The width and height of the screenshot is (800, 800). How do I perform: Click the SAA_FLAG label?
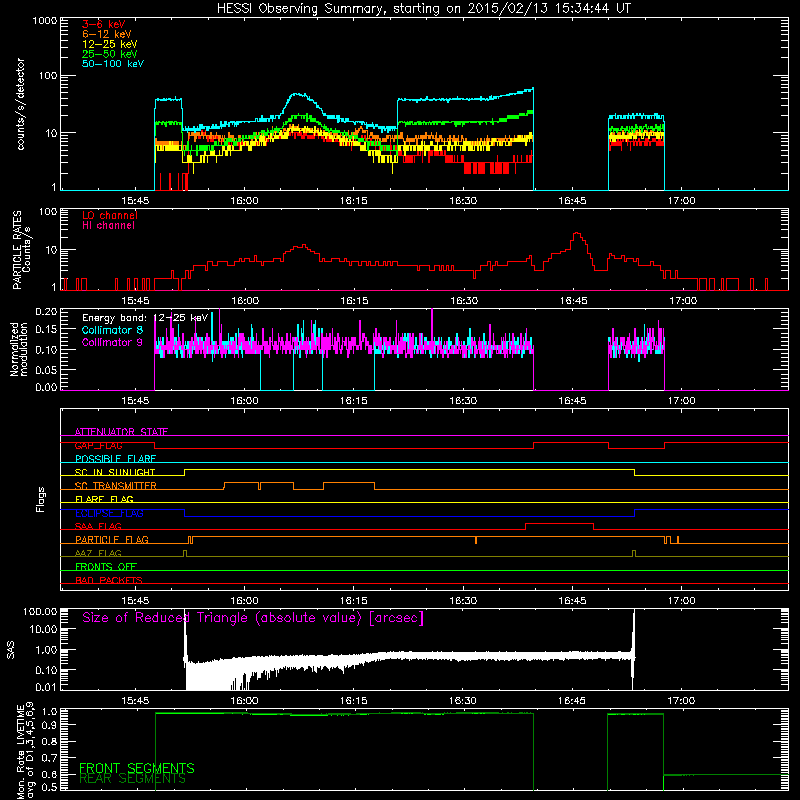[x=98, y=526]
